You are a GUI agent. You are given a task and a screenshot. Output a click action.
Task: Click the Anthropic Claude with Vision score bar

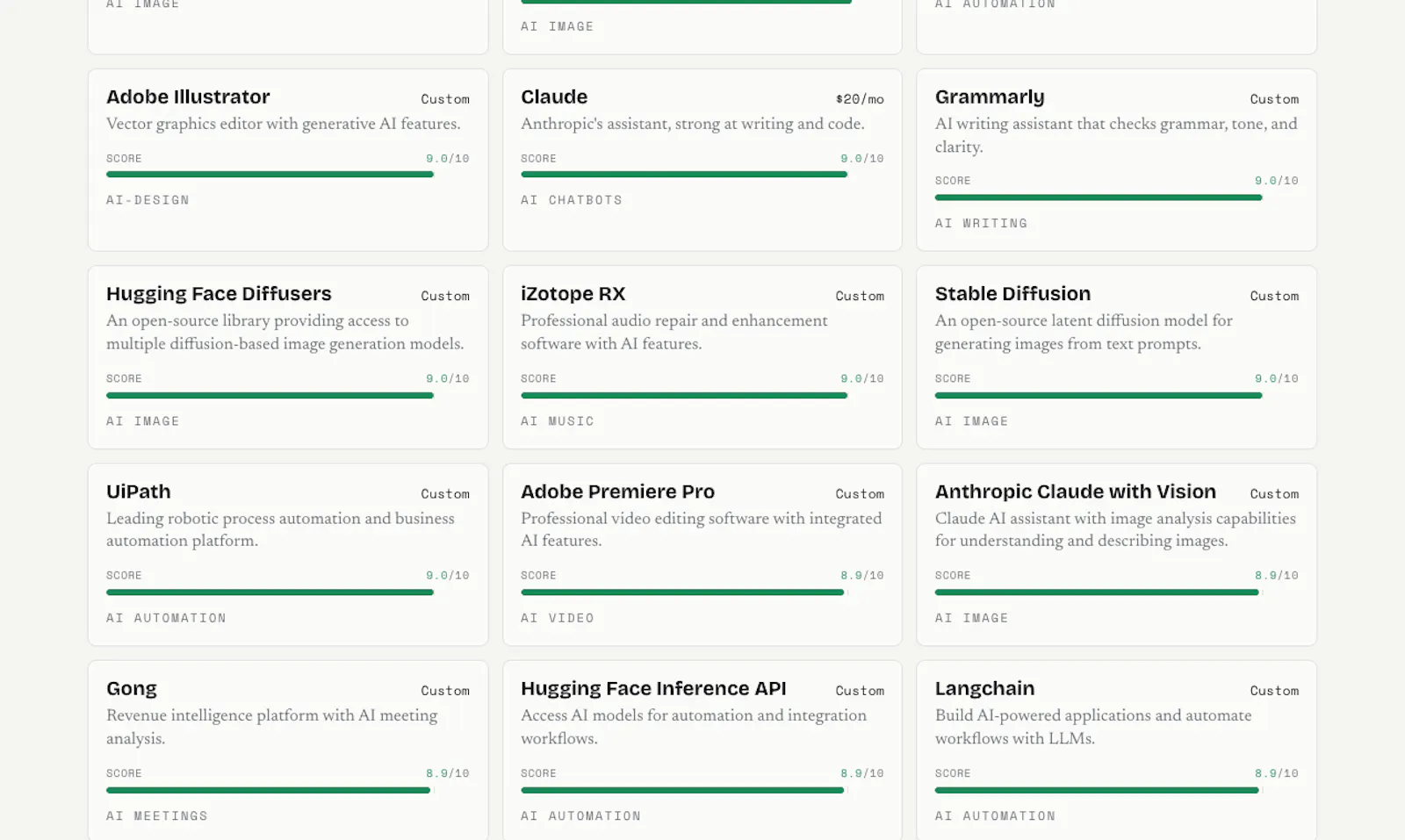1117,592
